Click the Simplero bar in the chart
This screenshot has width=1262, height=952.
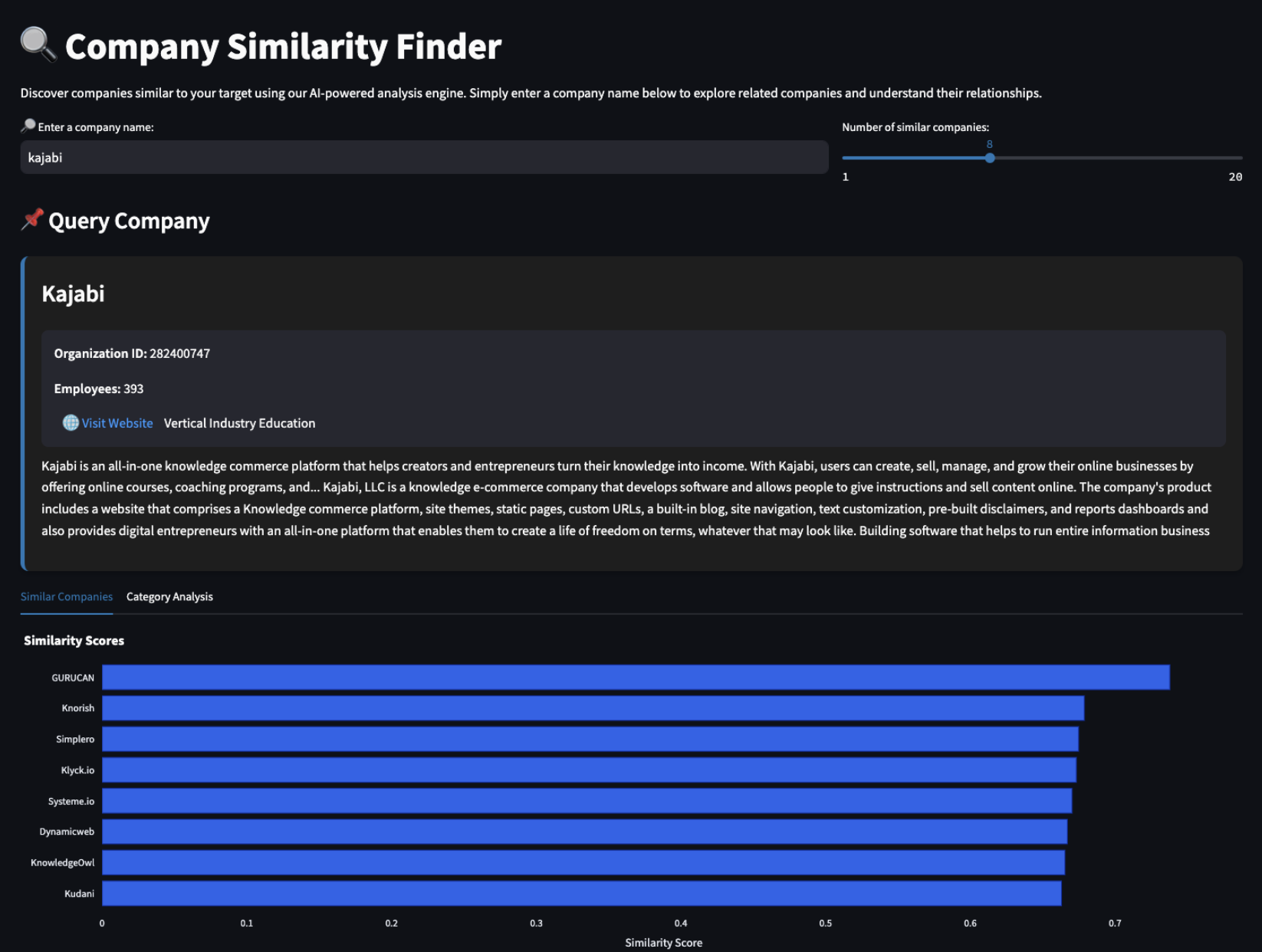590,739
